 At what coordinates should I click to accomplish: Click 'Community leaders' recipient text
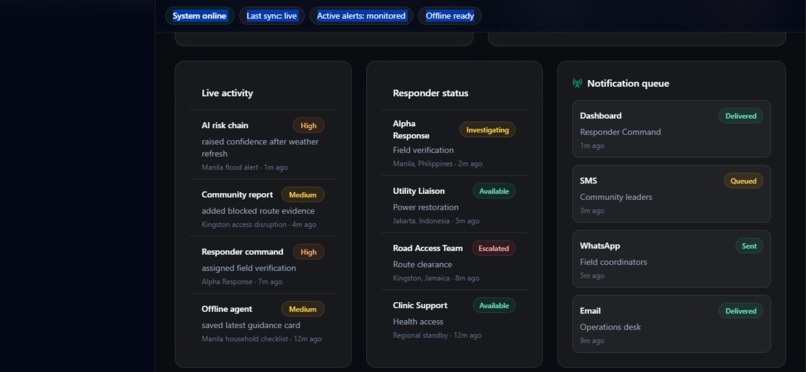tap(616, 197)
